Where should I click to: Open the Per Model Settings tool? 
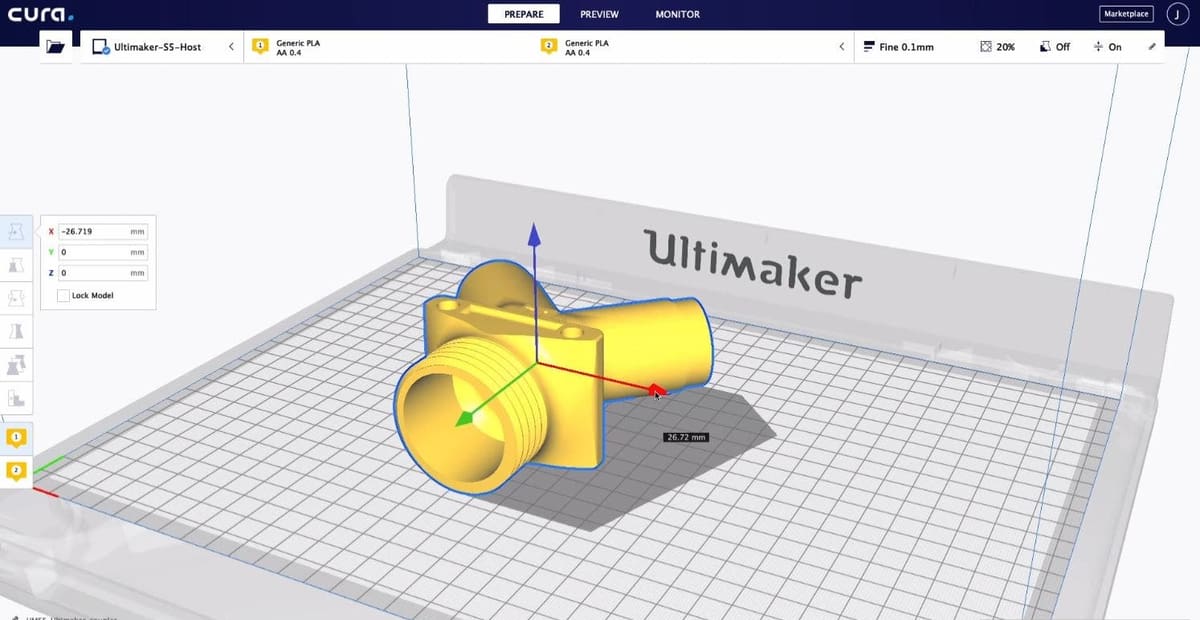point(16,365)
